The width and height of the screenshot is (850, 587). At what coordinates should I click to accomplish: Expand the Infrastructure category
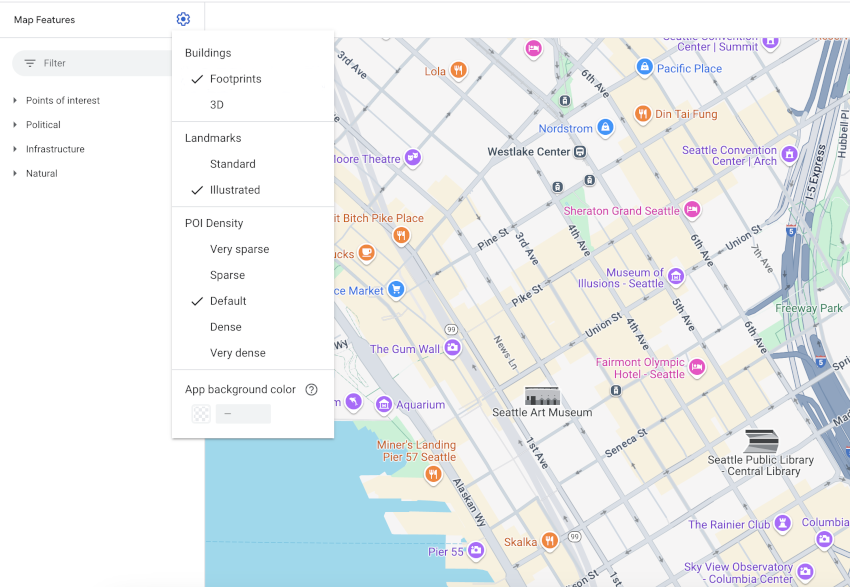[15, 149]
